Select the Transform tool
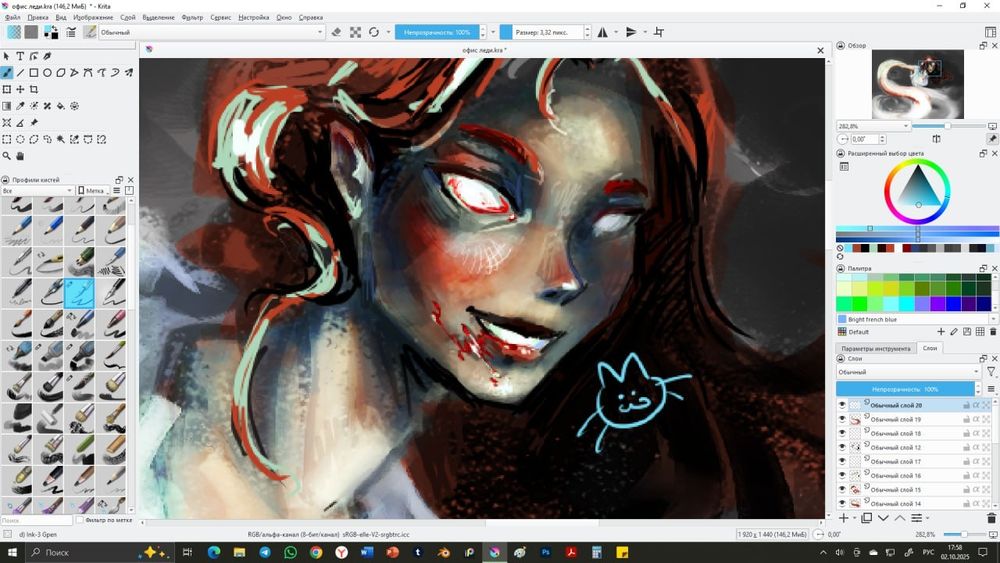1000x563 pixels. [x=6, y=89]
